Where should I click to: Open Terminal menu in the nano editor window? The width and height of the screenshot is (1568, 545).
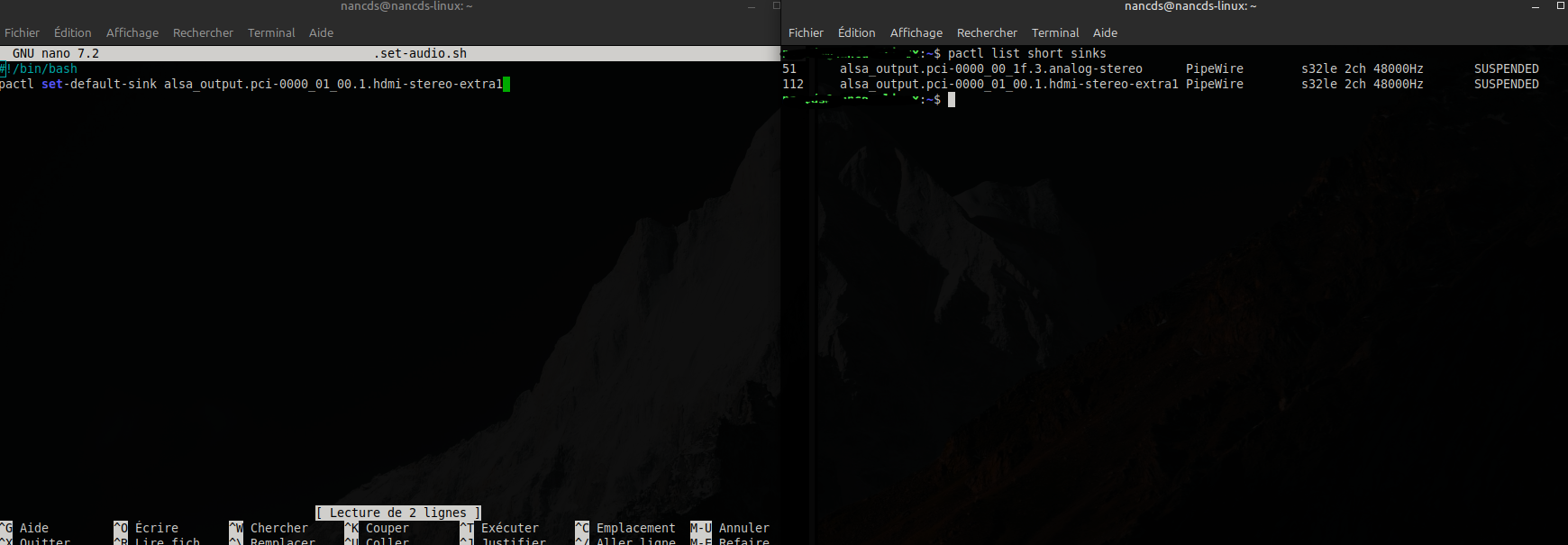[x=271, y=32]
